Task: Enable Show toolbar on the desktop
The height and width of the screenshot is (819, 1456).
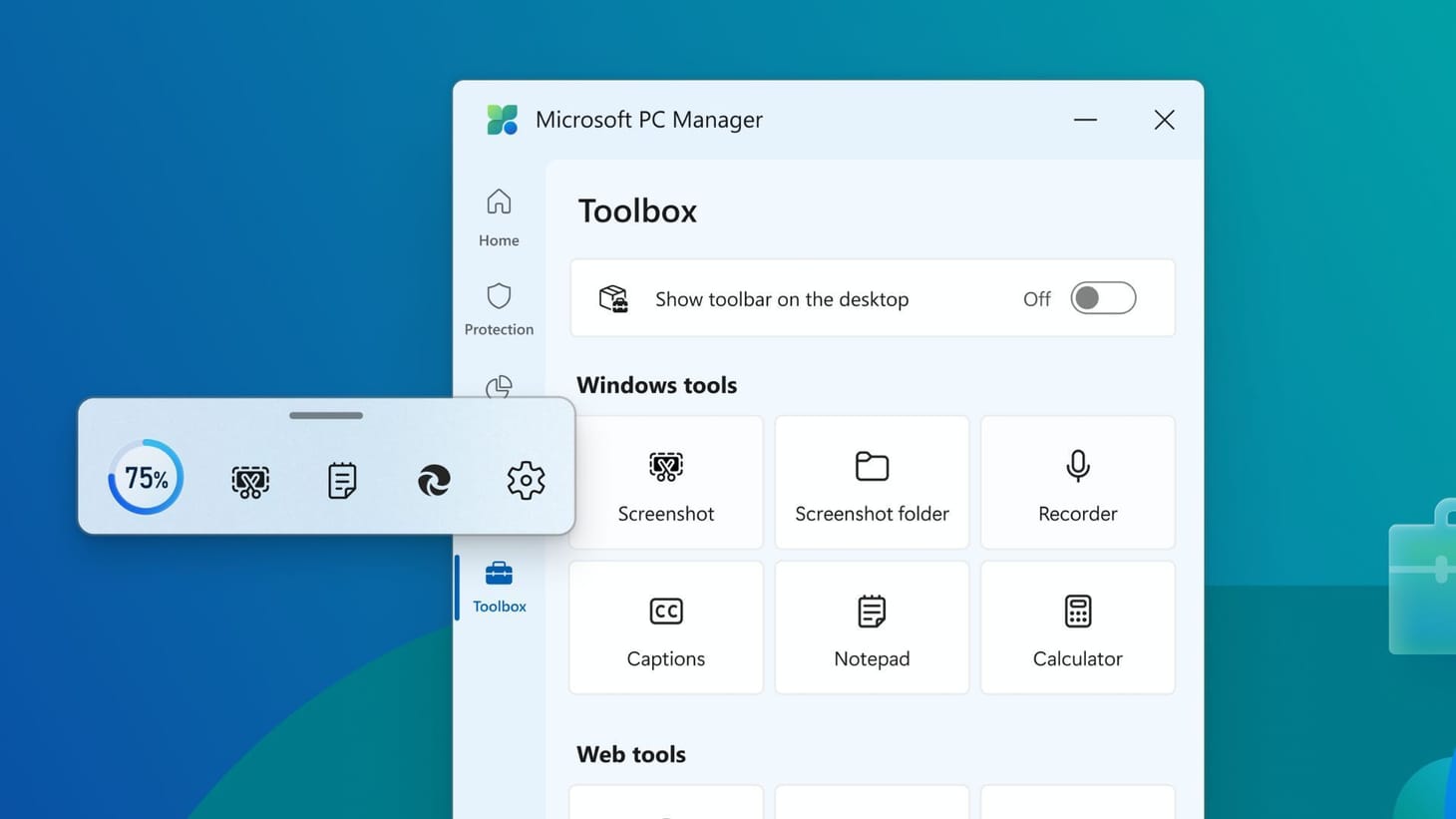Action: tap(1103, 297)
